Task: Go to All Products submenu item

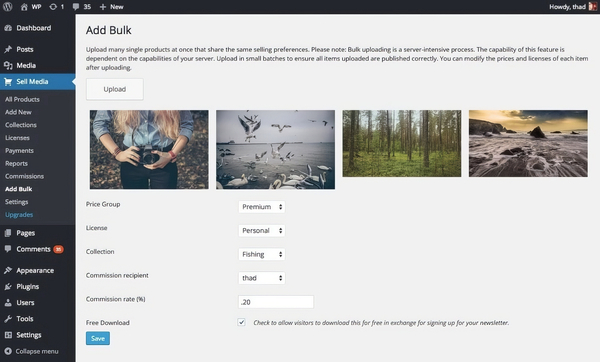Action: (22, 99)
